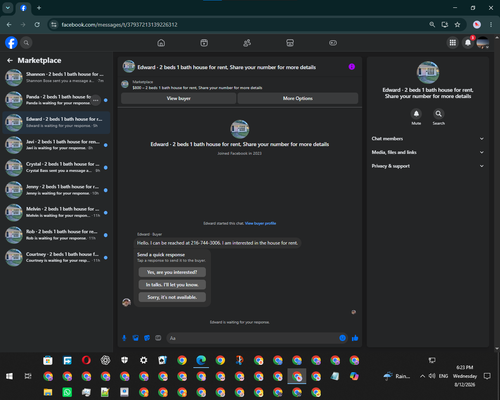Expand Media, files and links section

pos(428,152)
